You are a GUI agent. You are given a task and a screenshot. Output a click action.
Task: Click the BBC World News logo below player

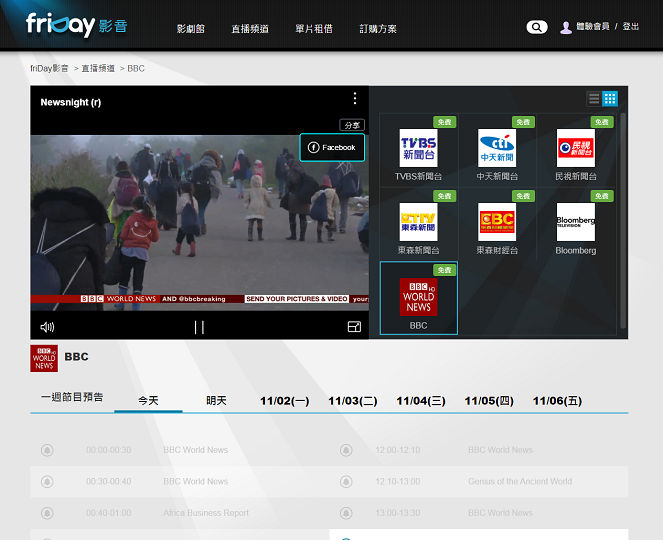tap(44, 359)
